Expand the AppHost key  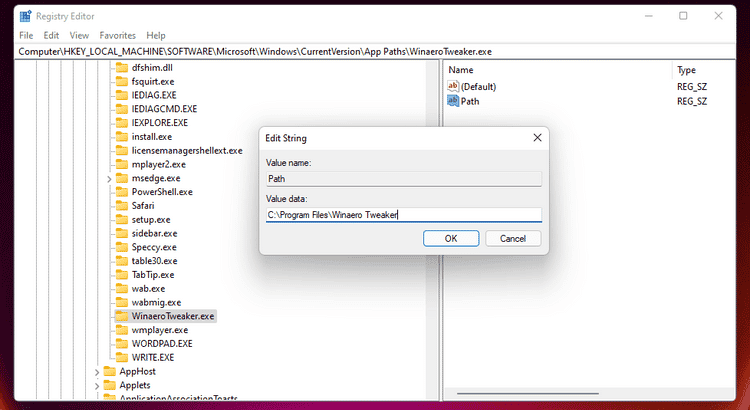click(x=97, y=372)
